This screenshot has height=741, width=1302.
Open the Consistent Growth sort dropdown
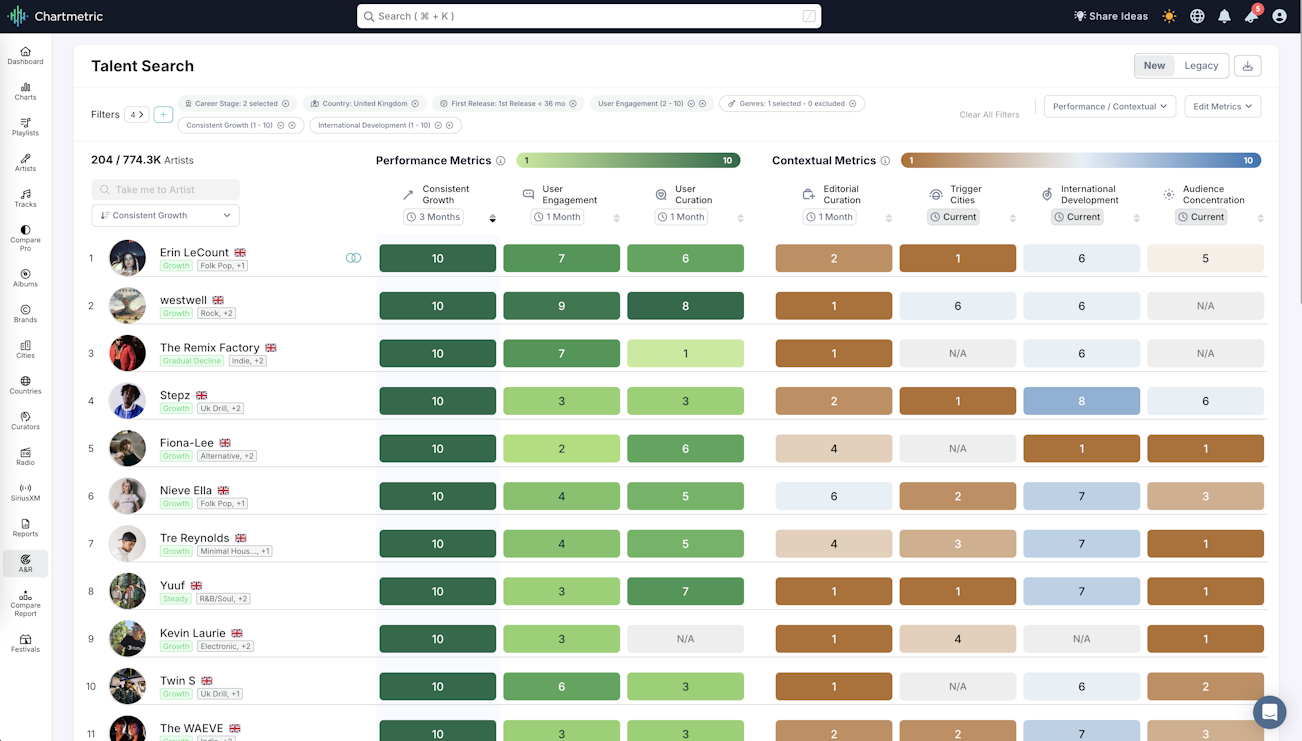[x=164, y=215]
